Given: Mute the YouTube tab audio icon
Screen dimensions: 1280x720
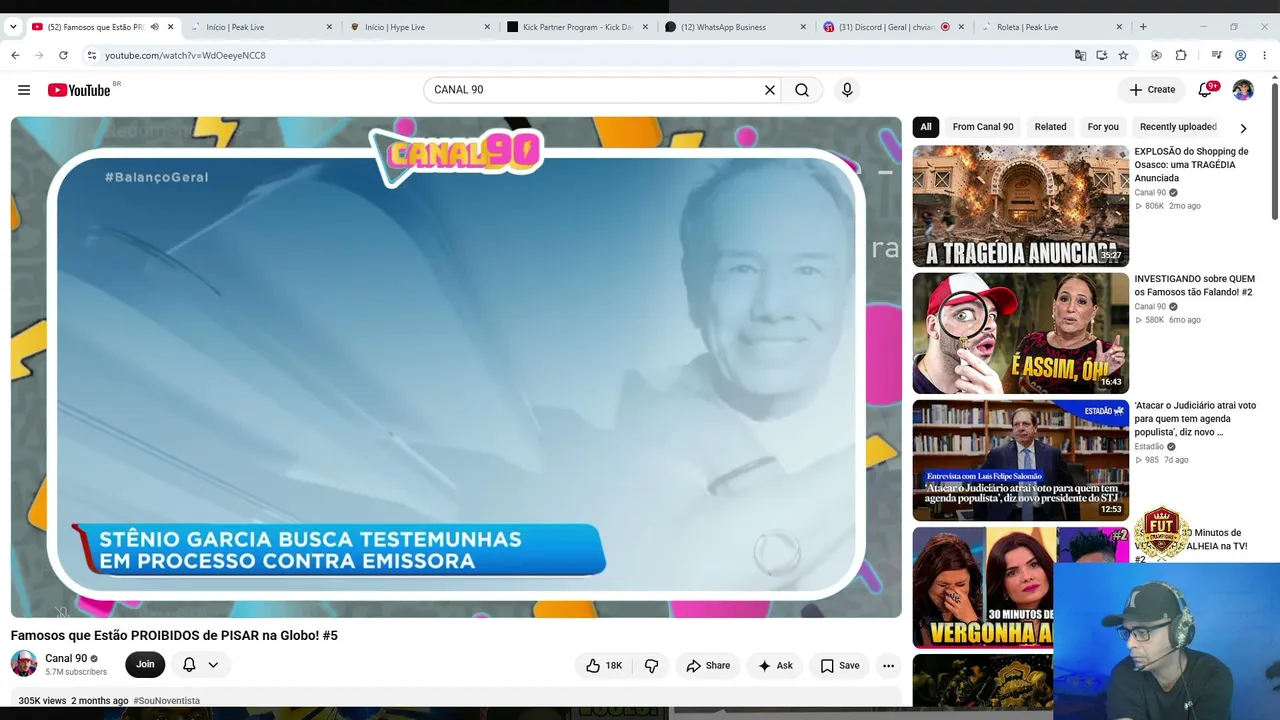Looking at the screenshot, I should pyautogui.click(x=154, y=27).
